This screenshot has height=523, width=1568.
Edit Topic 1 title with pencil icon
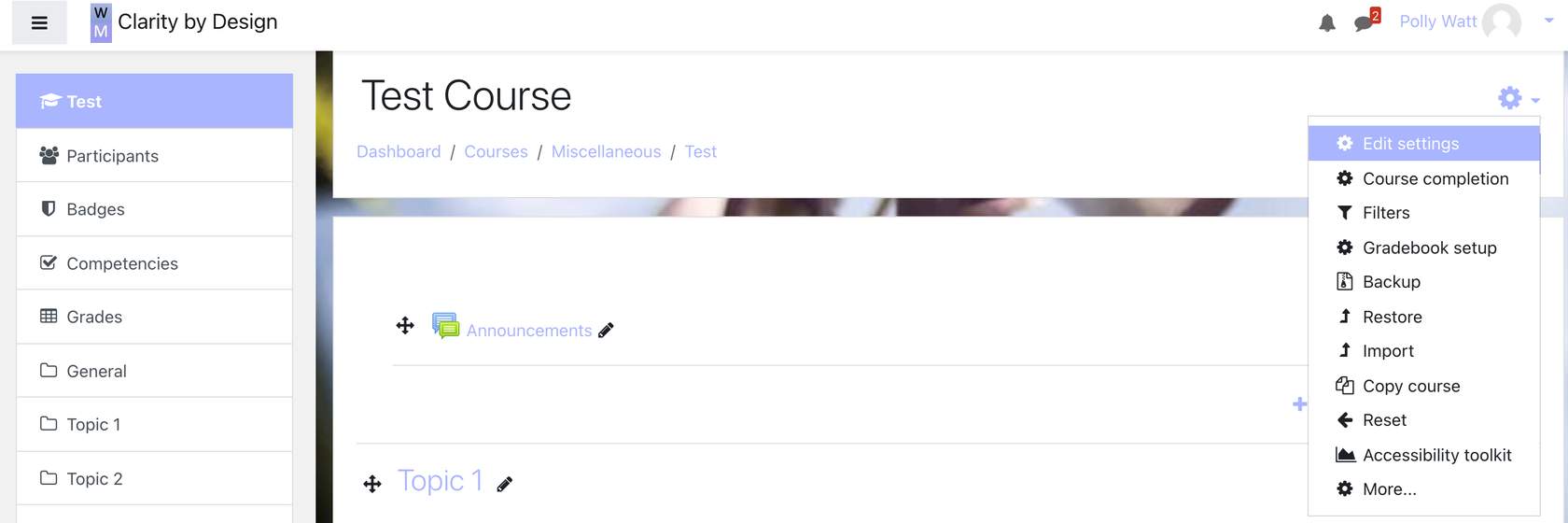[x=504, y=484]
